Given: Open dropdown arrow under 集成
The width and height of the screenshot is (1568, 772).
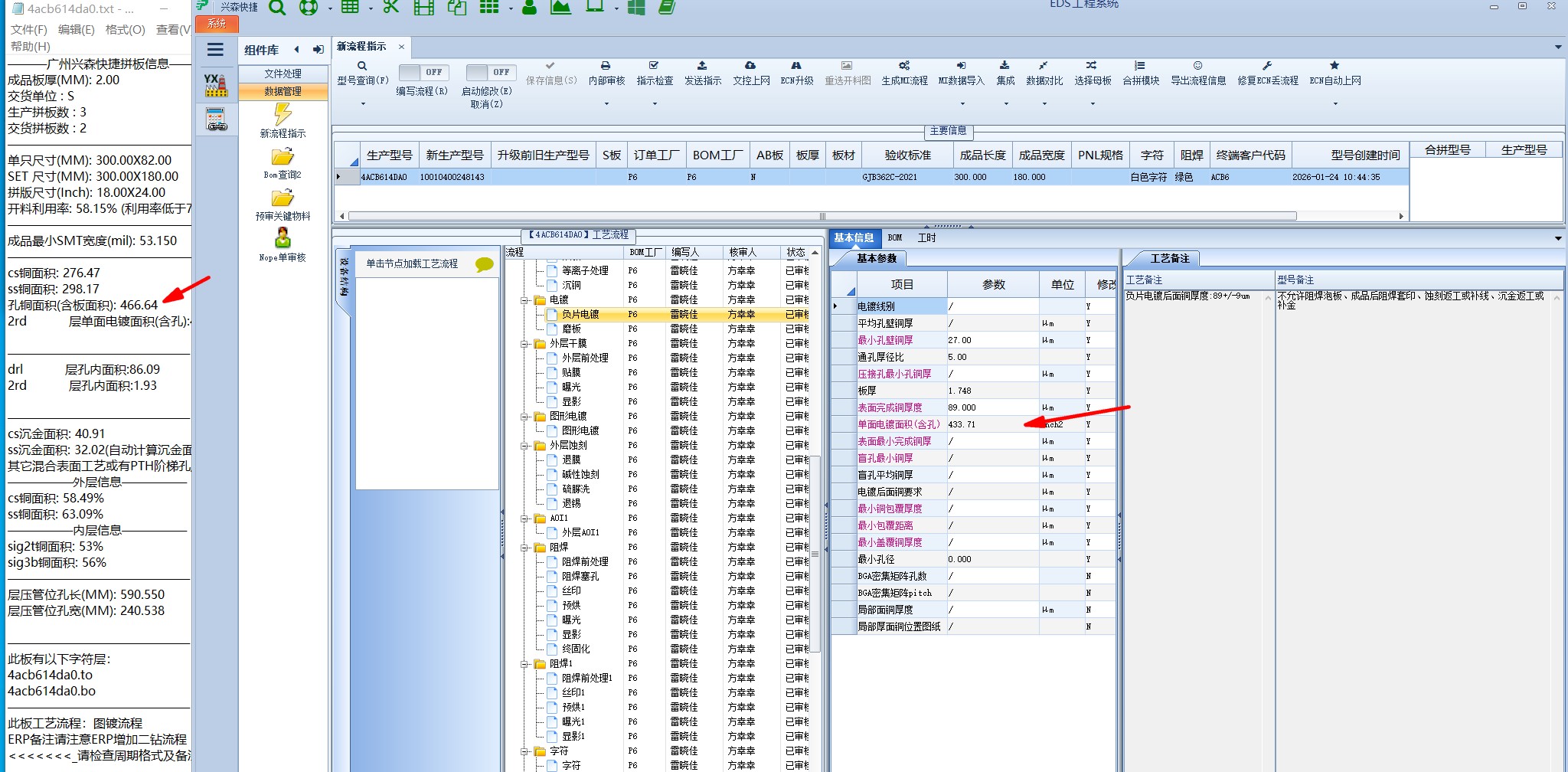Looking at the screenshot, I should pyautogui.click(x=1006, y=103).
